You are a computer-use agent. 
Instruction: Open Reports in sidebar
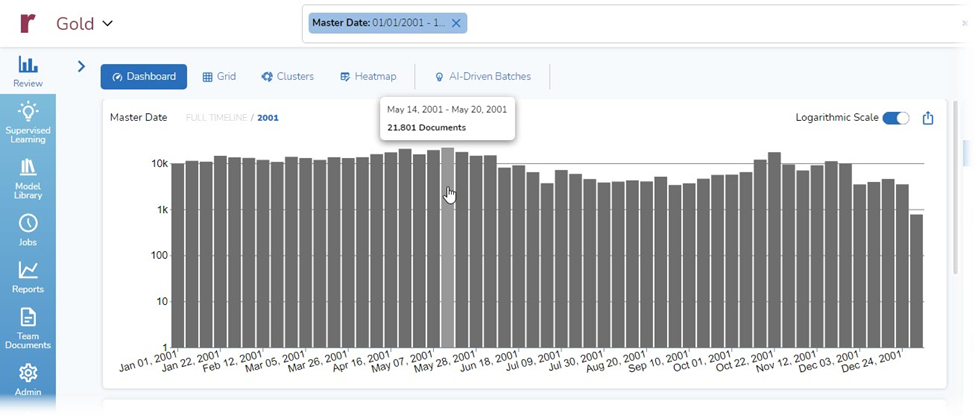coord(28,277)
